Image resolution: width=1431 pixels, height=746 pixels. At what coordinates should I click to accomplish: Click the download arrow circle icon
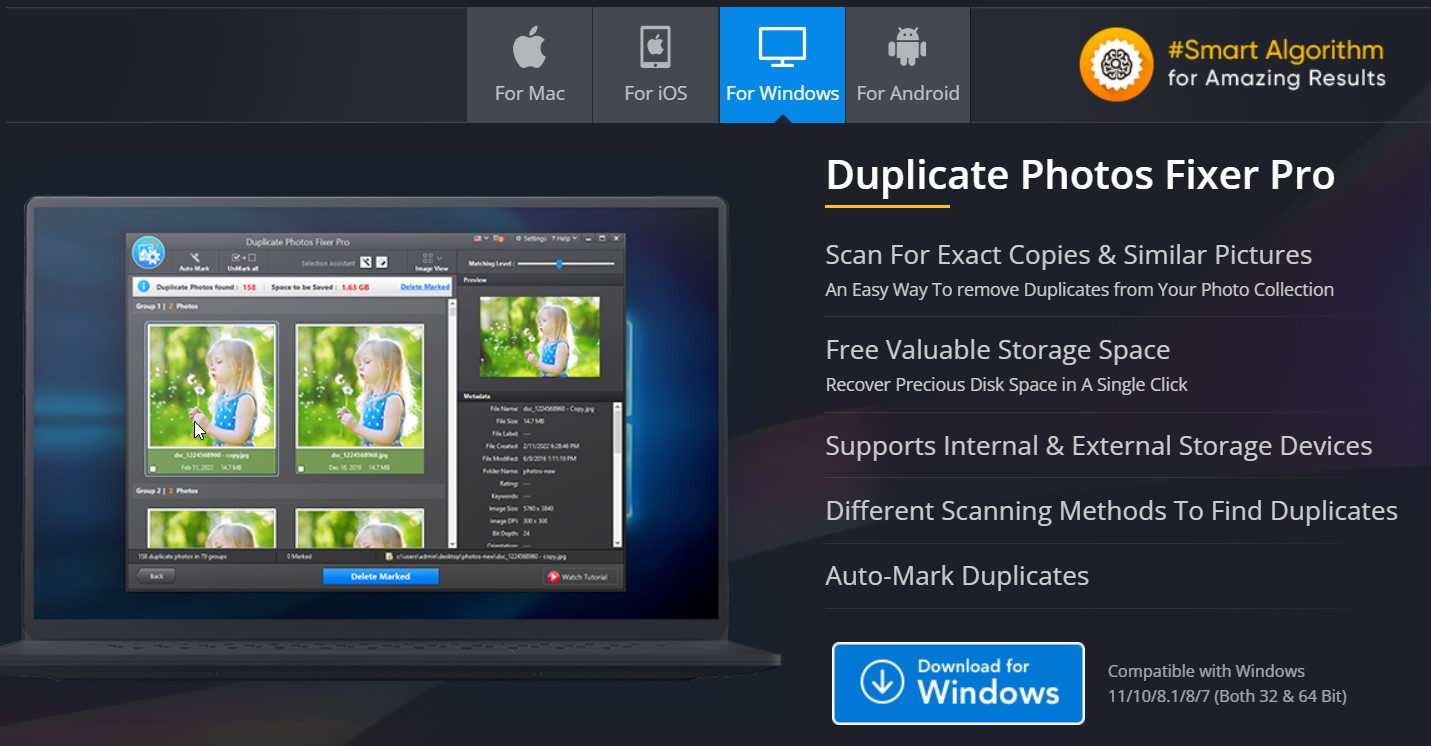883,682
